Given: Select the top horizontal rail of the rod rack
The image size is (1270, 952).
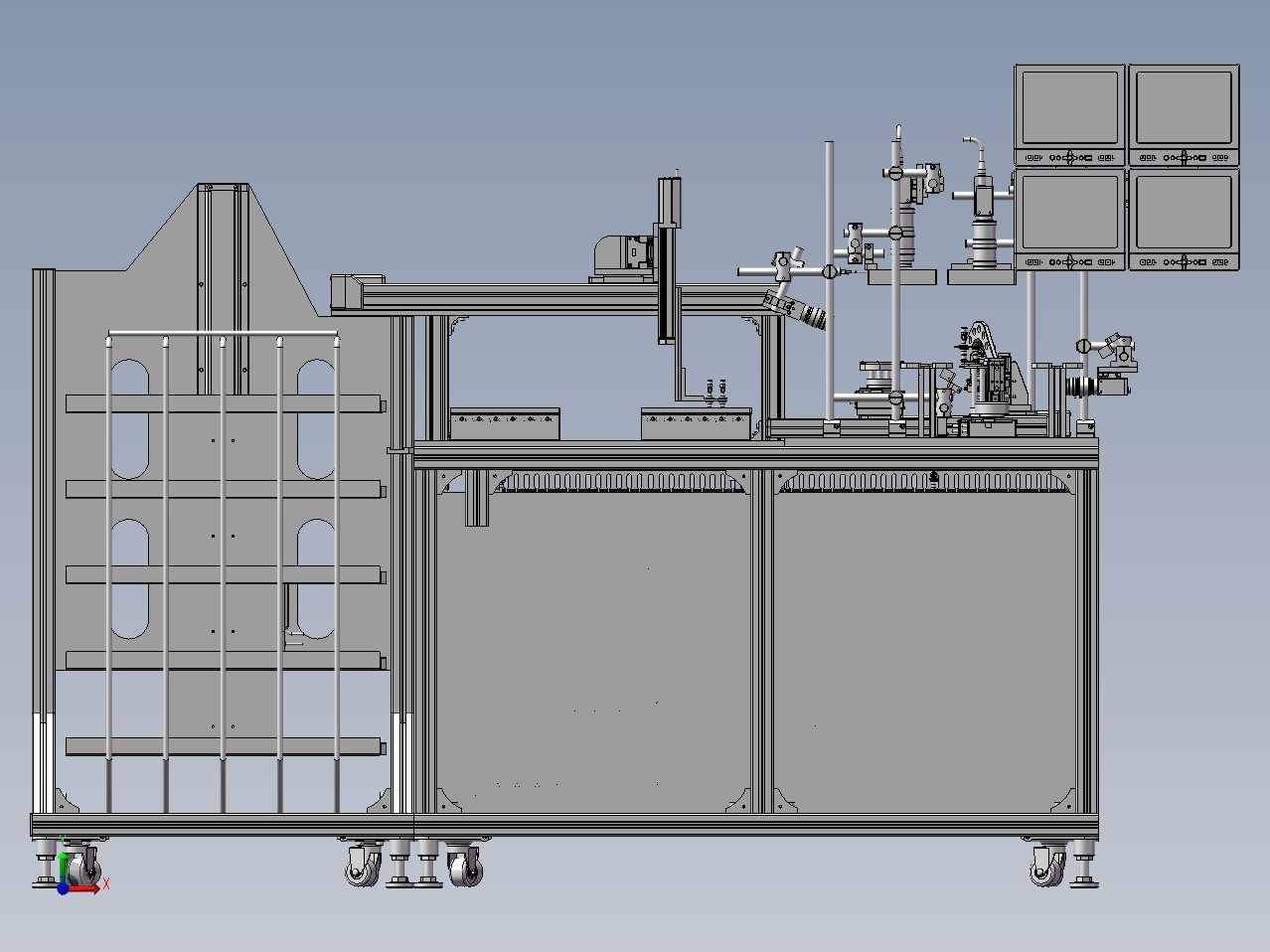Looking at the screenshot, I should pyautogui.click(x=223, y=334).
